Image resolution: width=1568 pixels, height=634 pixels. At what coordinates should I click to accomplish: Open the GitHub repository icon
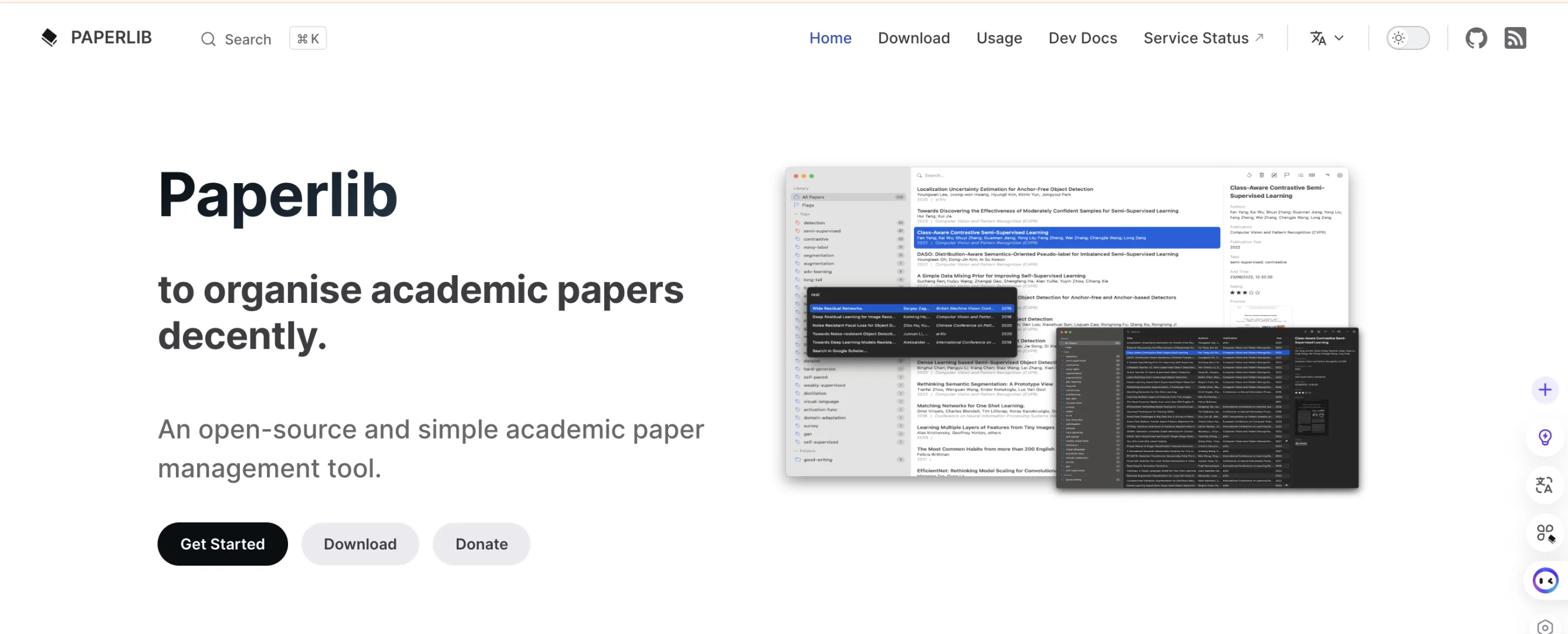click(x=1475, y=38)
